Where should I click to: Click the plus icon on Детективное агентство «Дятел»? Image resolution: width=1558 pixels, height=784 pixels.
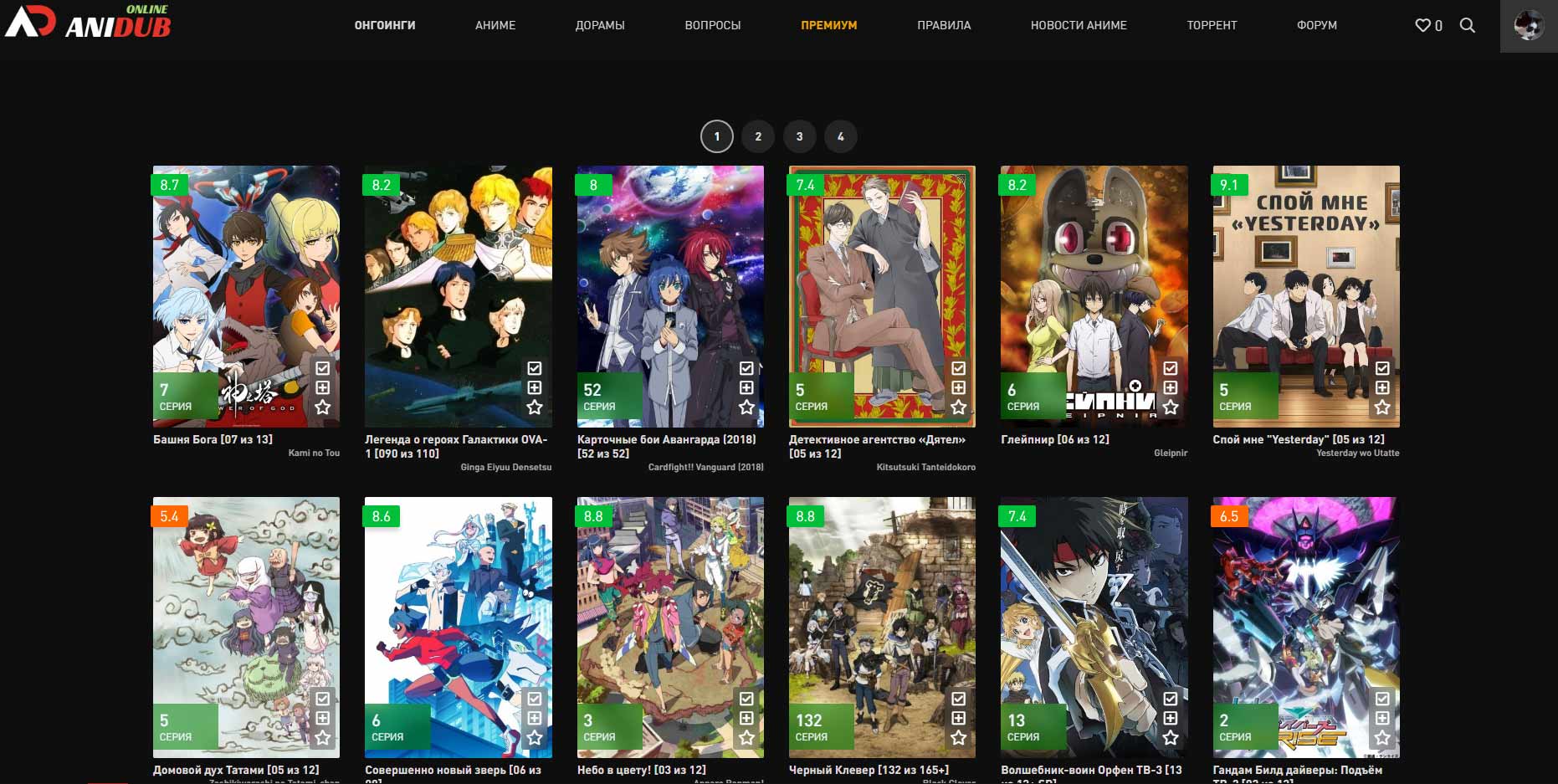click(x=959, y=387)
